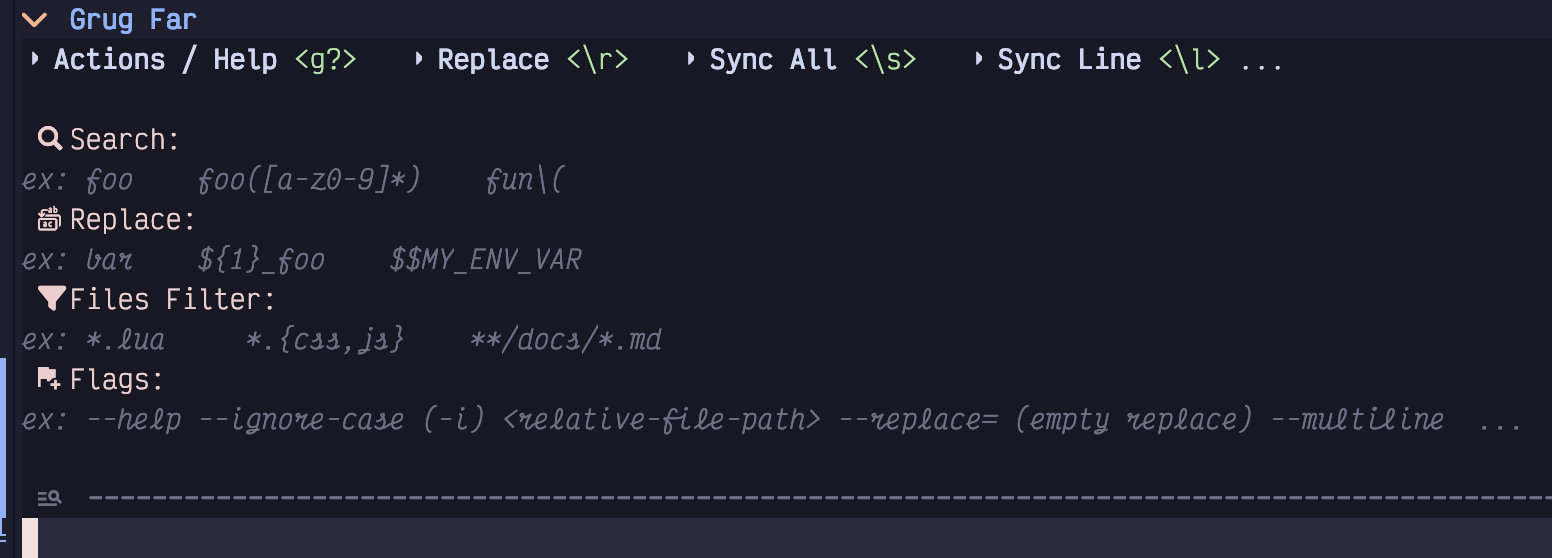Viewport: 1552px width, 558px height.
Task: Expand the Sync Line triangle
Action: coord(979,59)
